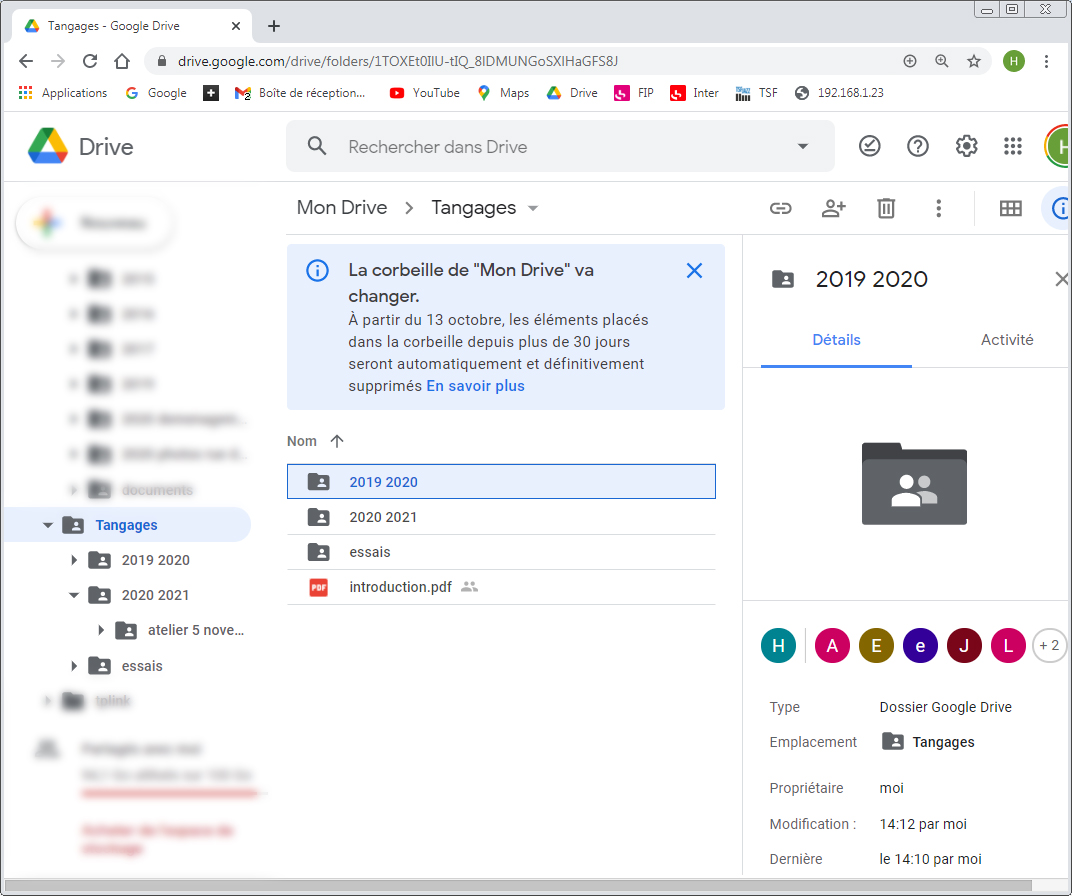Screen dimensions: 1072x896
Task: Click the browser back arrow
Action: pos(26,61)
